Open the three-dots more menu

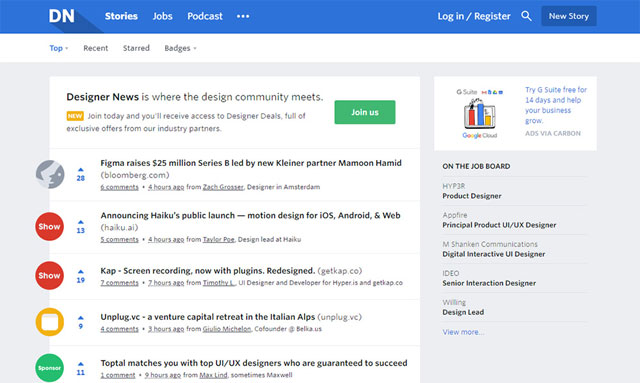tap(243, 16)
